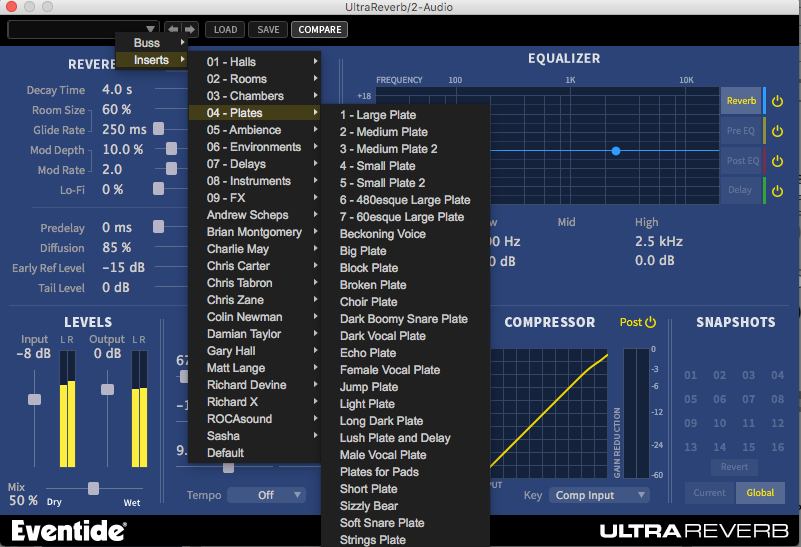Expand the Inserts preset submenu
This screenshot has width=801, height=547.
tap(152, 60)
